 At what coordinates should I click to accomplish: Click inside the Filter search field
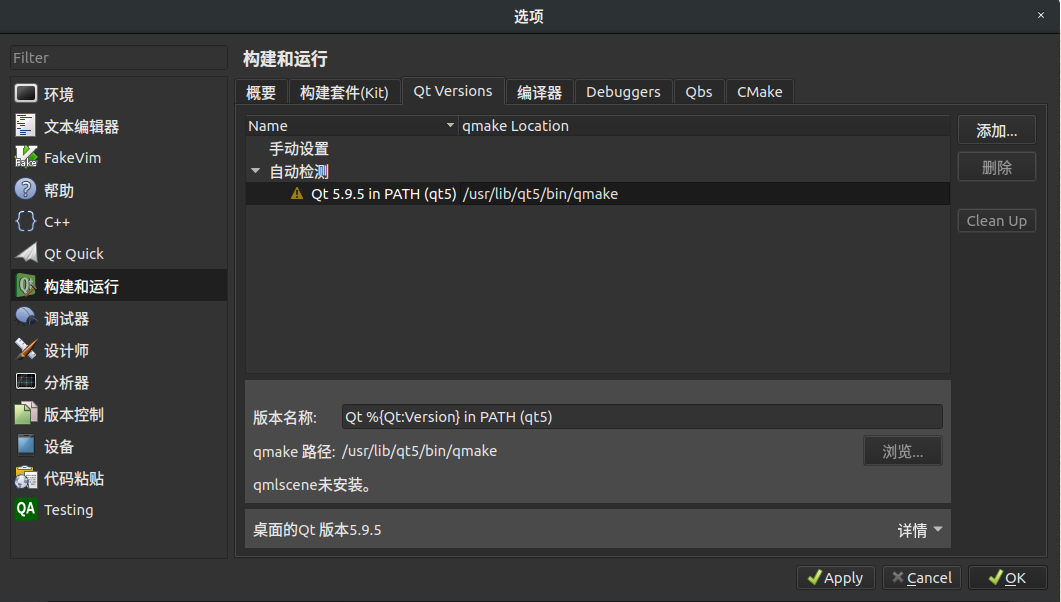click(117, 57)
